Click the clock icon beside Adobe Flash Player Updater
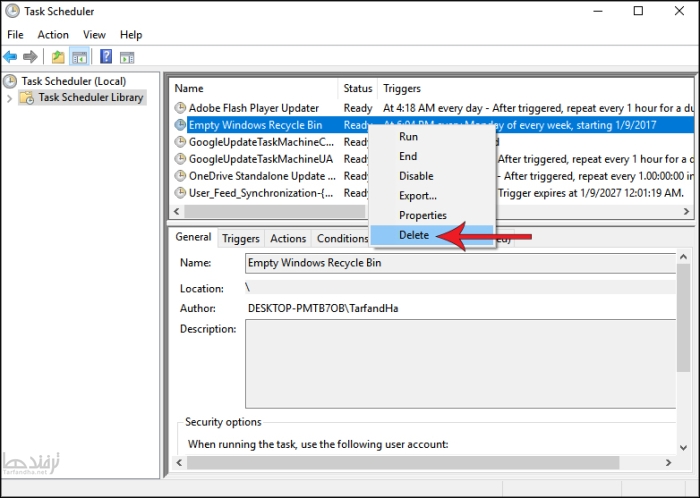The width and height of the screenshot is (700, 498). click(x=180, y=108)
